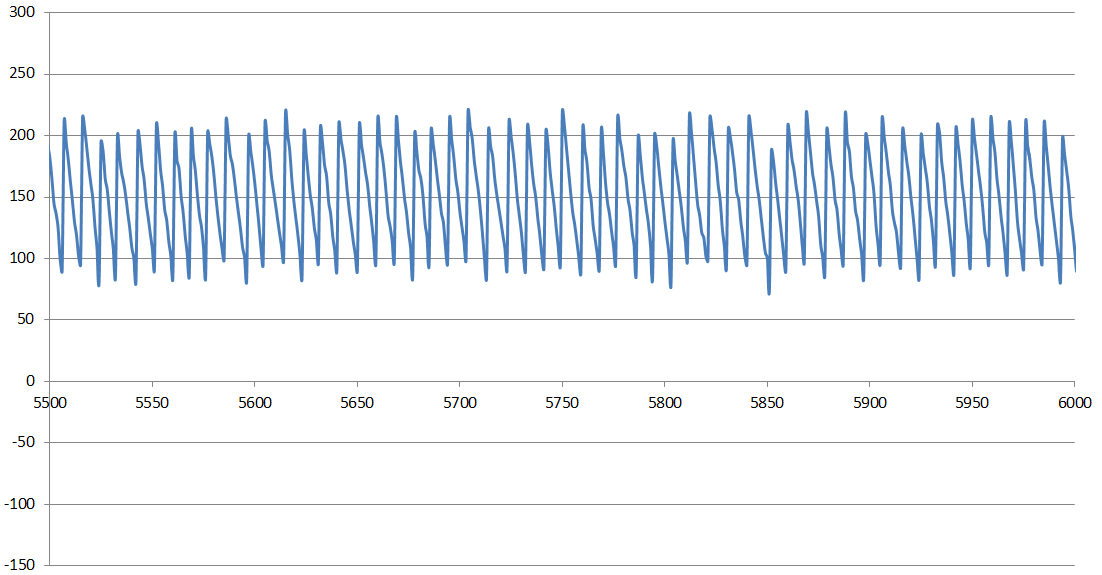Select the x-axis label 5650
The width and height of the screenshot is (1102, 575).
point(357,403)
